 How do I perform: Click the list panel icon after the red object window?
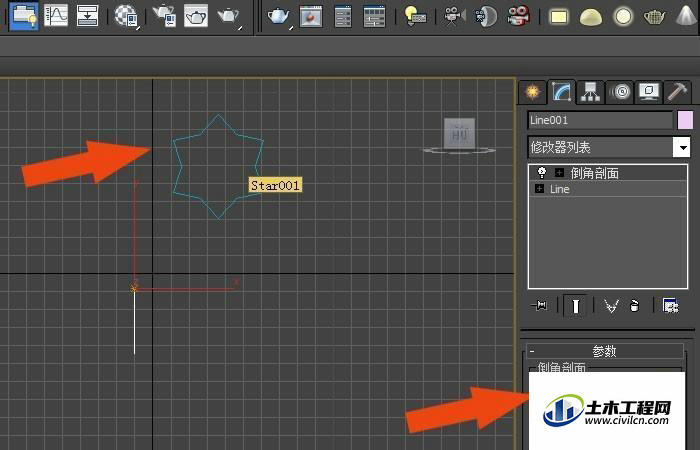pos(343,17)
